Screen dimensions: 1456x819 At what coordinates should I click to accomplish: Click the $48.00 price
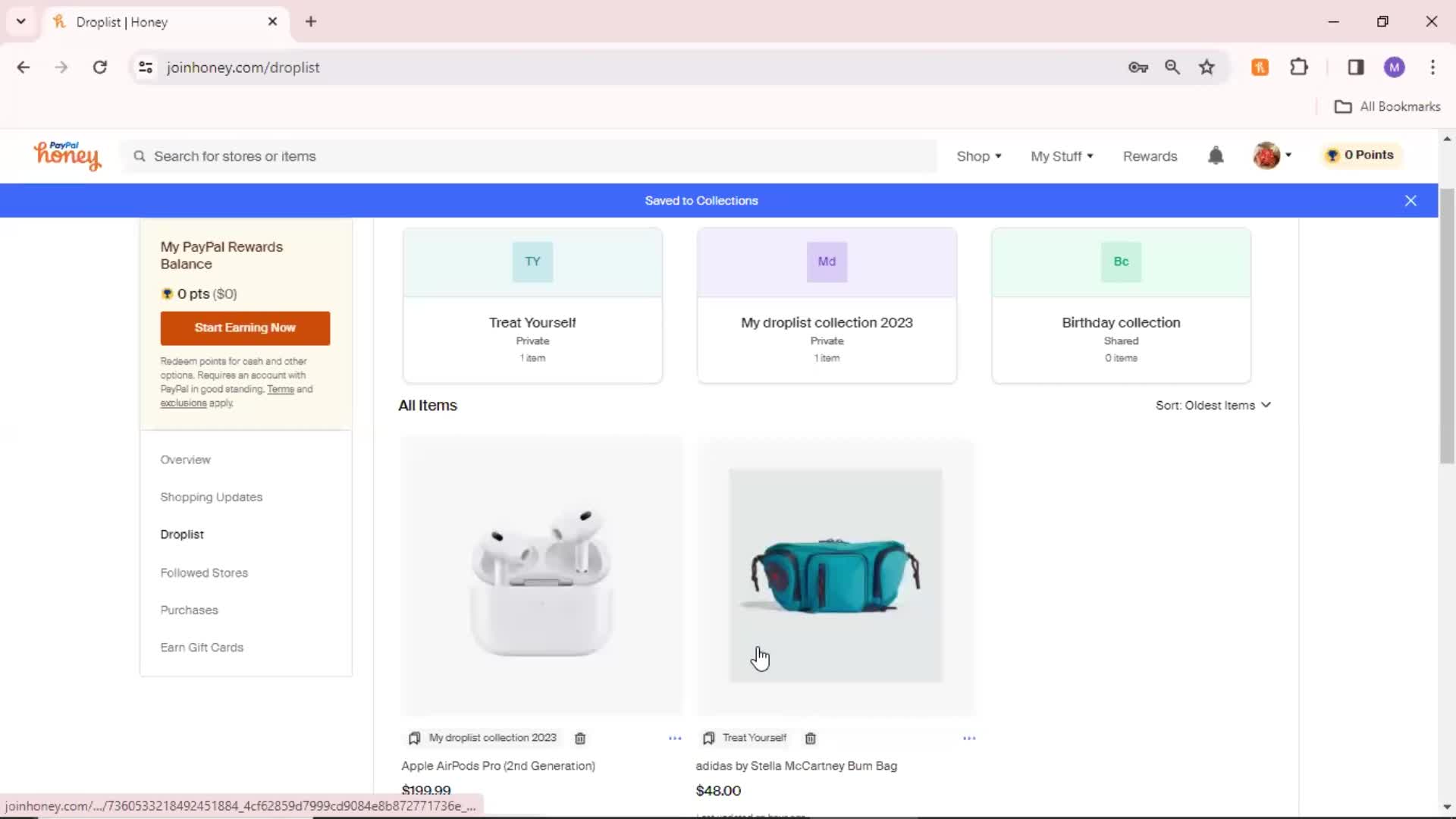[718, 791]
